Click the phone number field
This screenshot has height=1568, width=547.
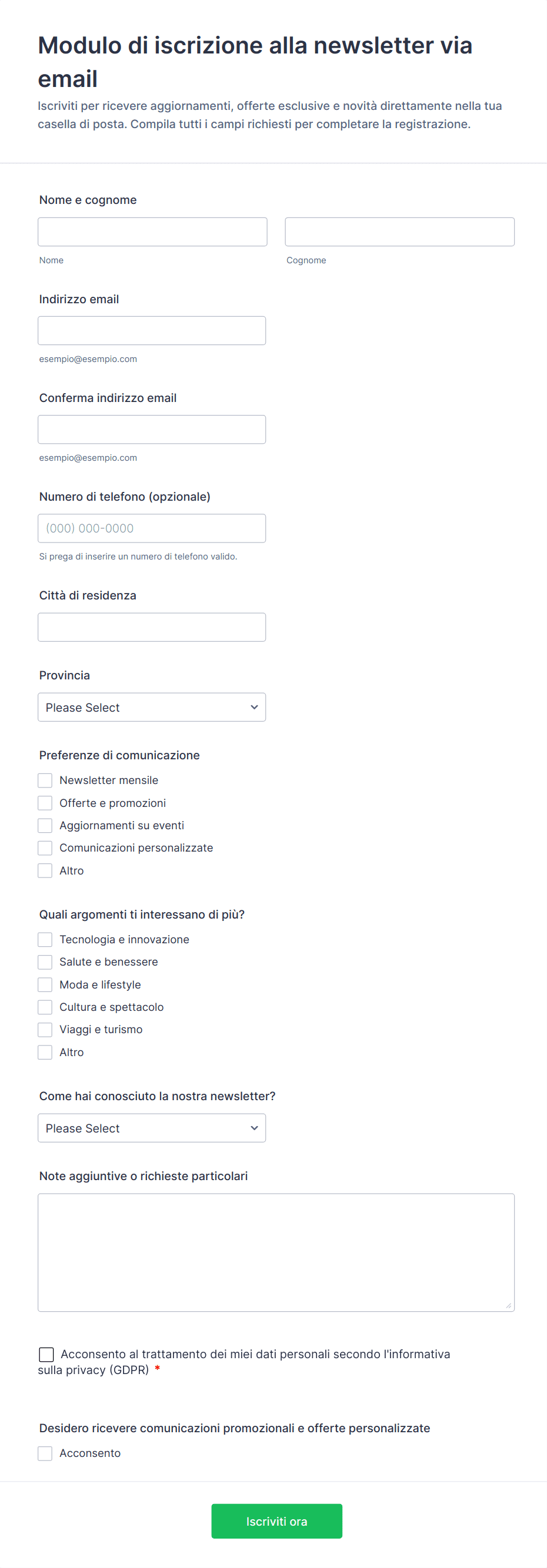(152, 528)
